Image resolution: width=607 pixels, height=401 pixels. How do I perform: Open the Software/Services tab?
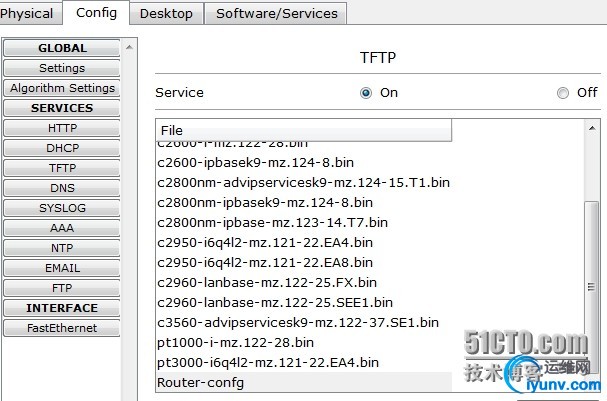277,13
